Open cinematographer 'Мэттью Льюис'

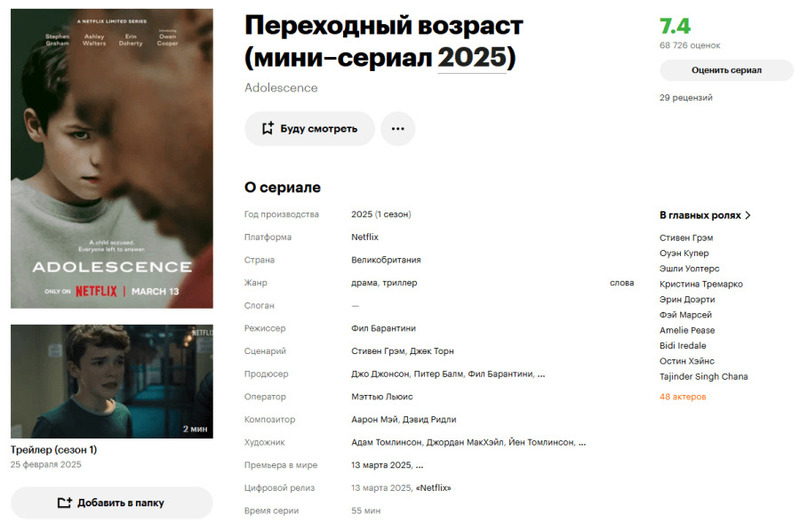[x=382, y=396]
